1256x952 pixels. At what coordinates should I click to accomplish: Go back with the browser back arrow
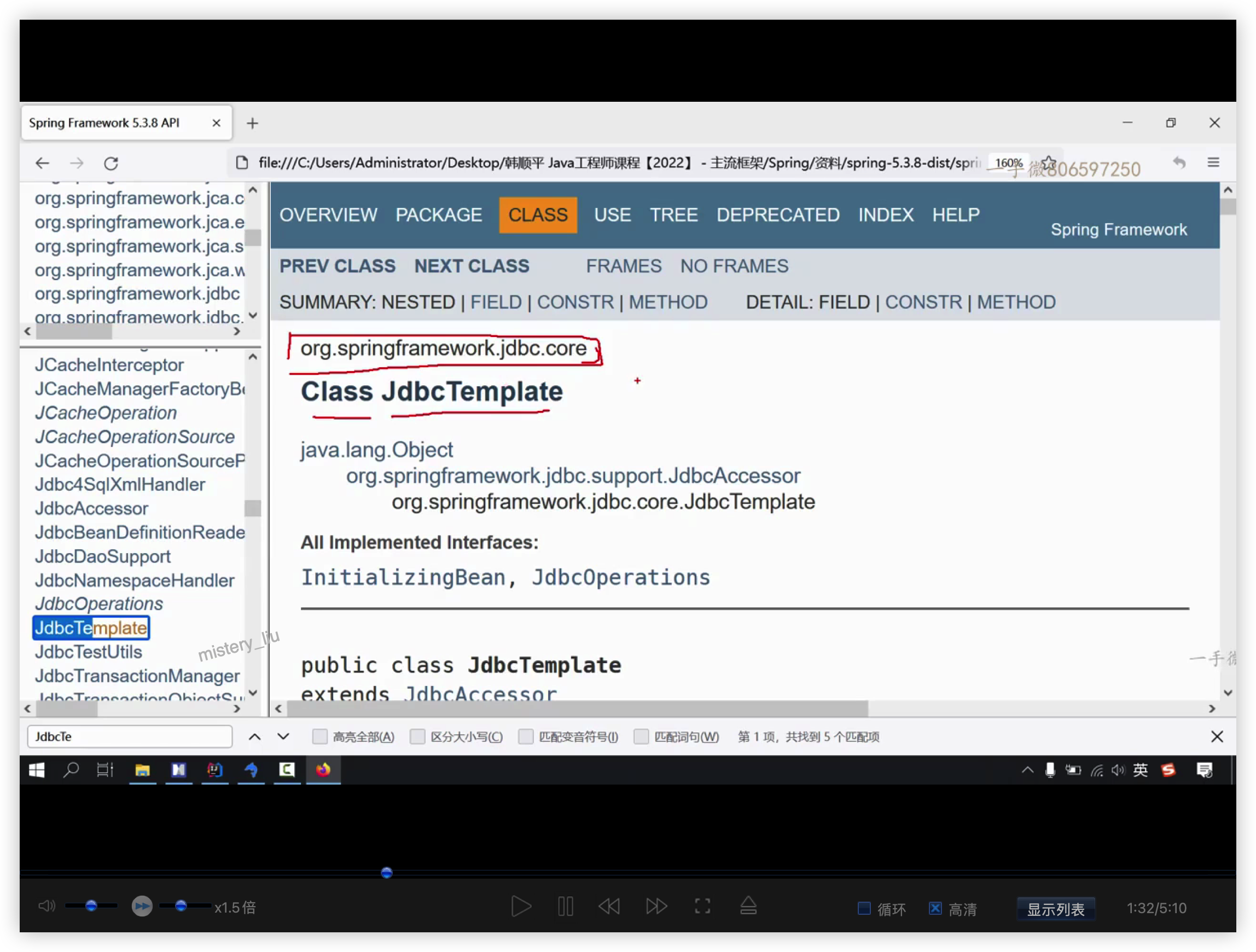click(43, 164)
